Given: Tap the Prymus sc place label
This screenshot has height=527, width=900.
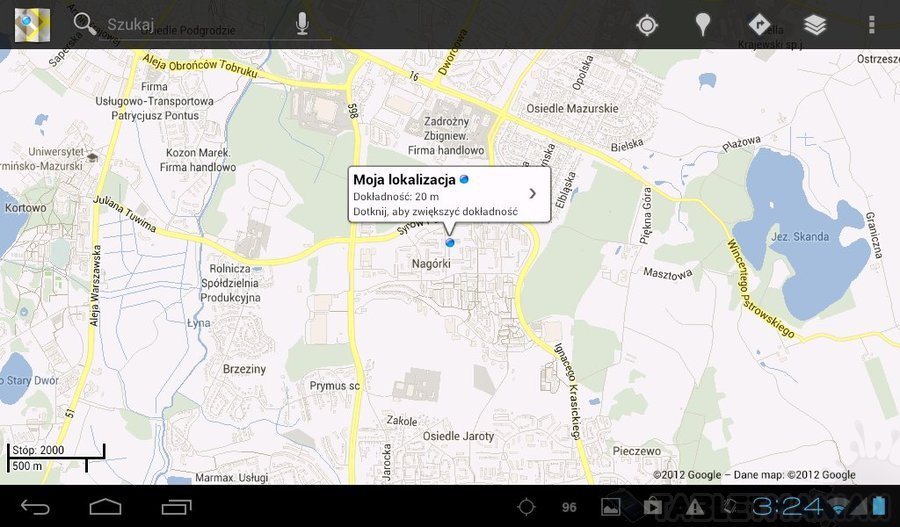Looking at the screenshot, I should (x=335, y=386).
